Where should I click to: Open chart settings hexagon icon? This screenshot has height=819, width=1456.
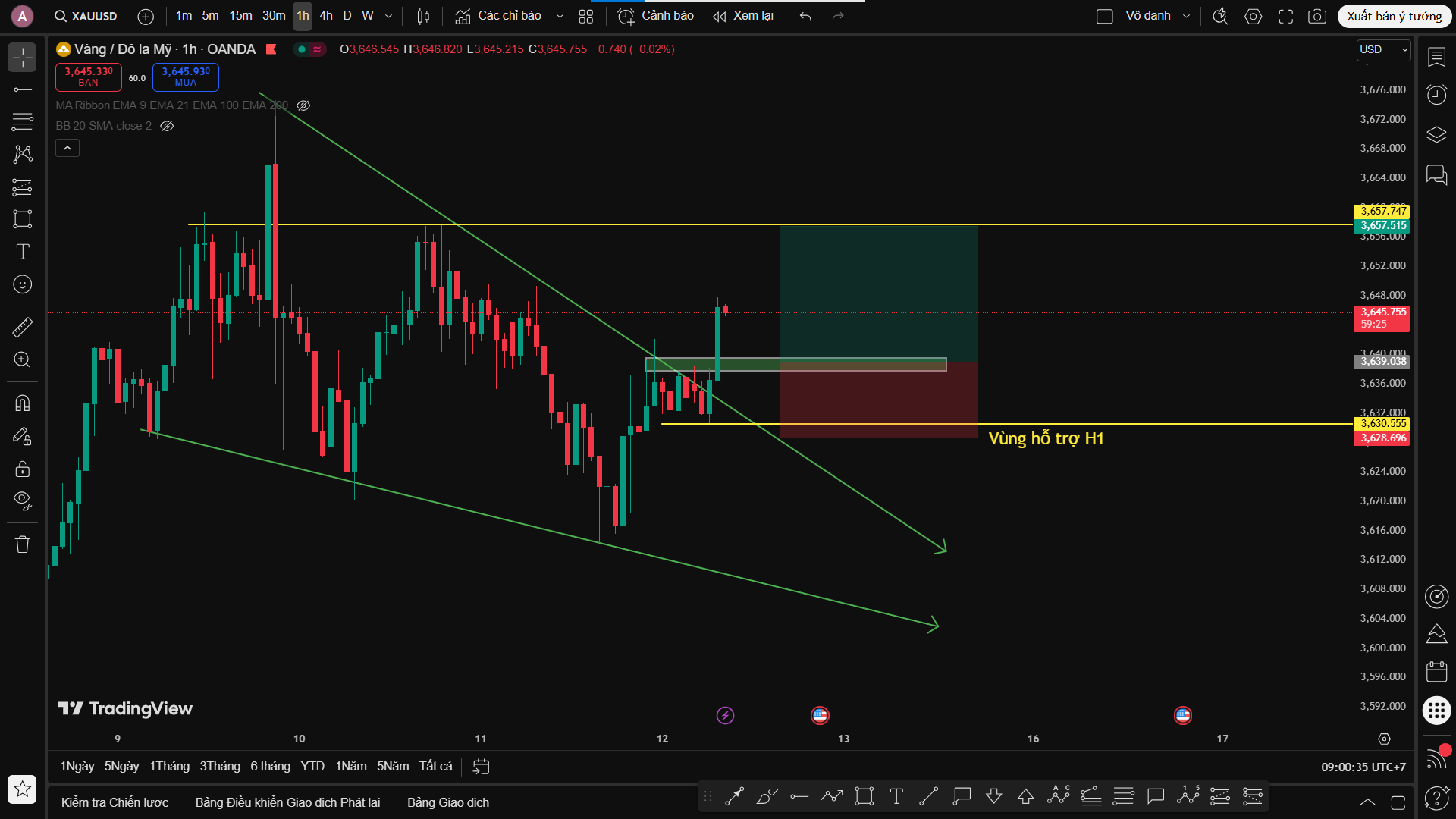point(1254,16)
